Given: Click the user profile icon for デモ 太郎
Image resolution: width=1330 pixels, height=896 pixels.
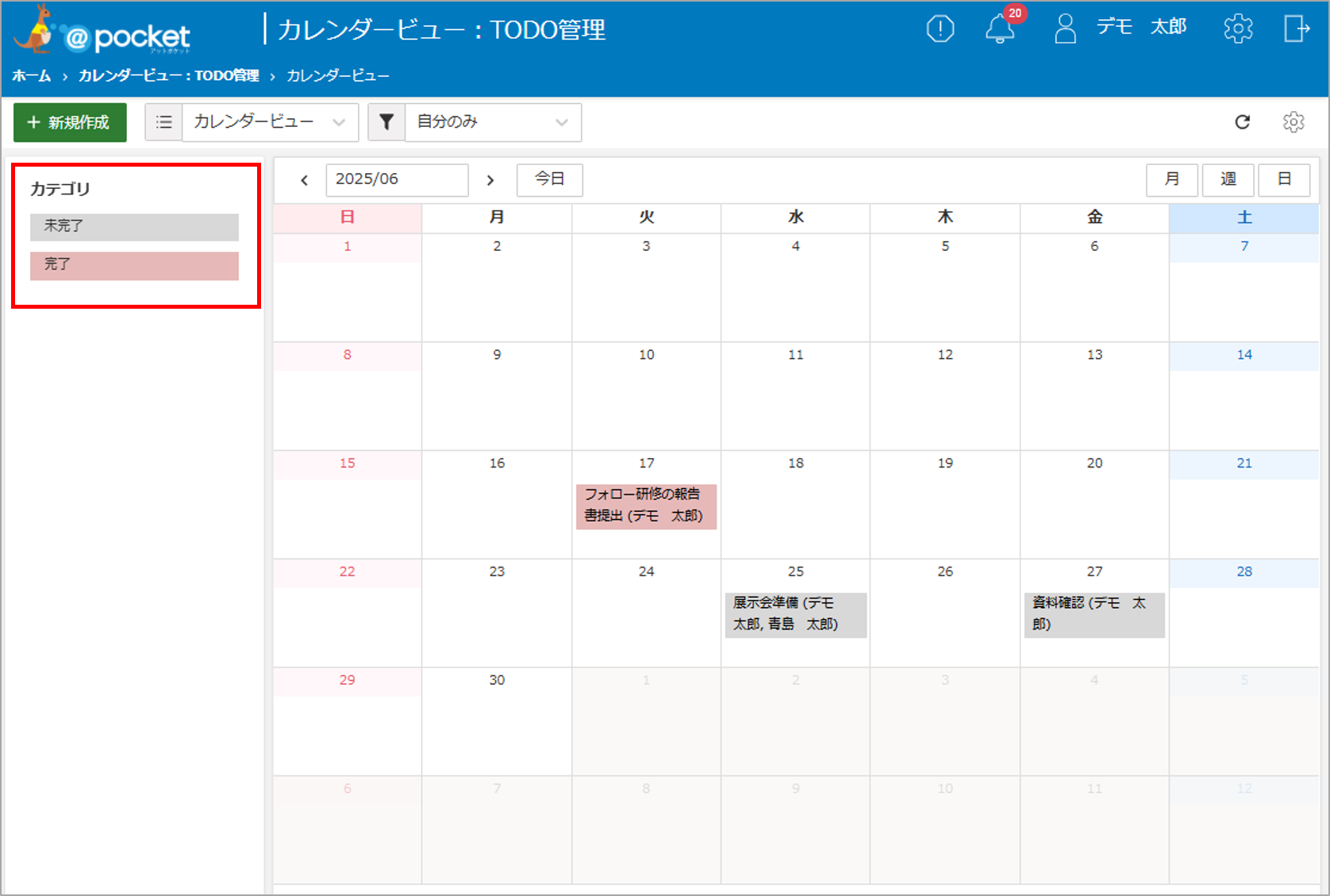Looking at the screenshot, I should tap(1065, 29).
